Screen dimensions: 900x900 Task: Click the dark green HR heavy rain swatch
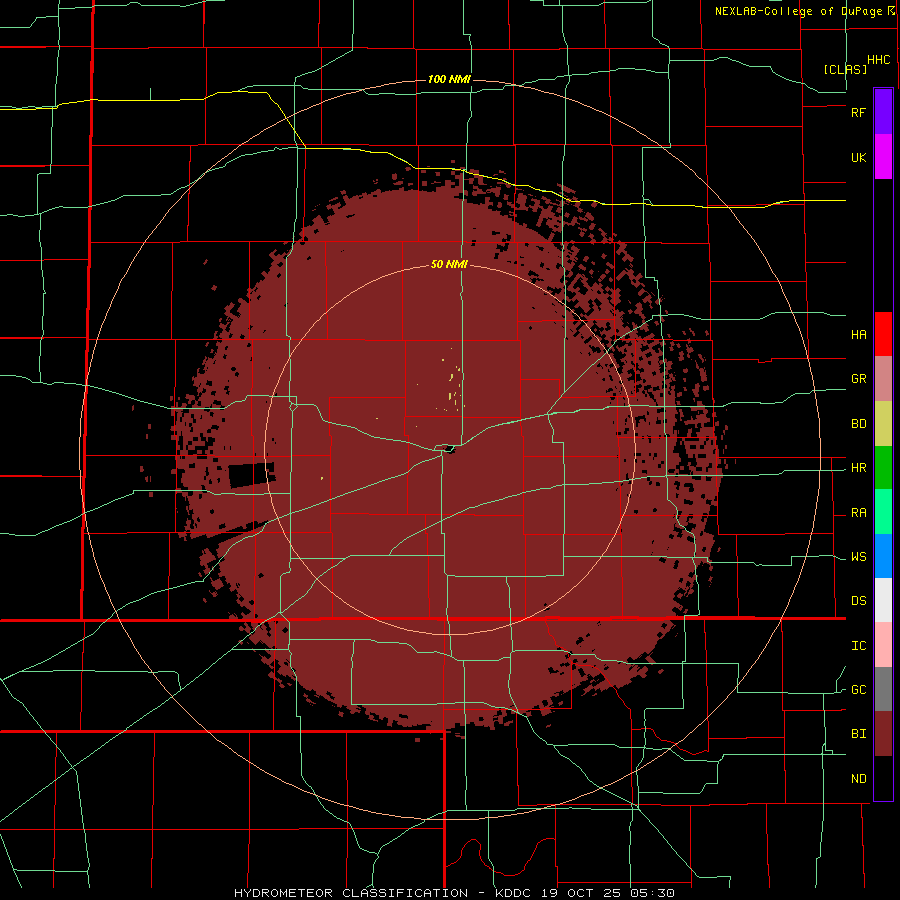point(883,467)
